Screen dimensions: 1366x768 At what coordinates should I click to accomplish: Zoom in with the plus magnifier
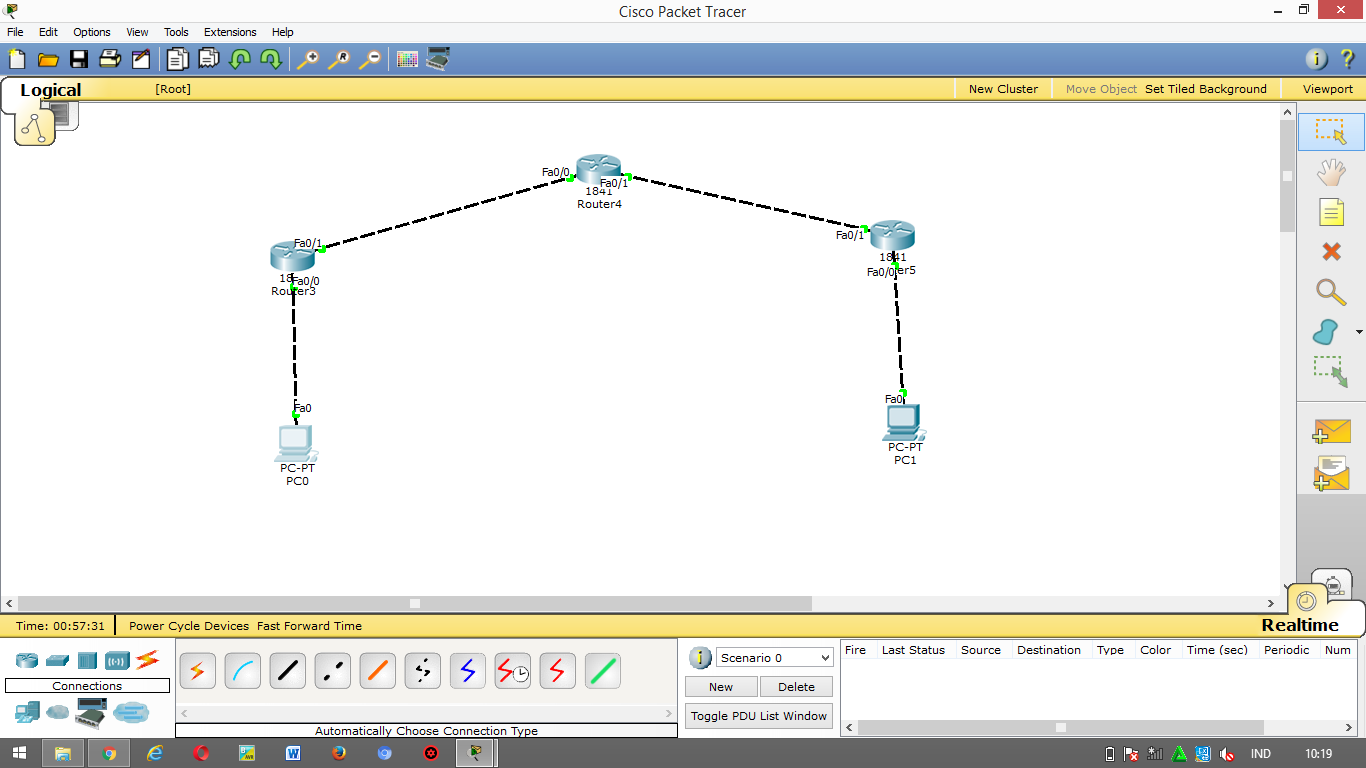click(x=307, y=59)
